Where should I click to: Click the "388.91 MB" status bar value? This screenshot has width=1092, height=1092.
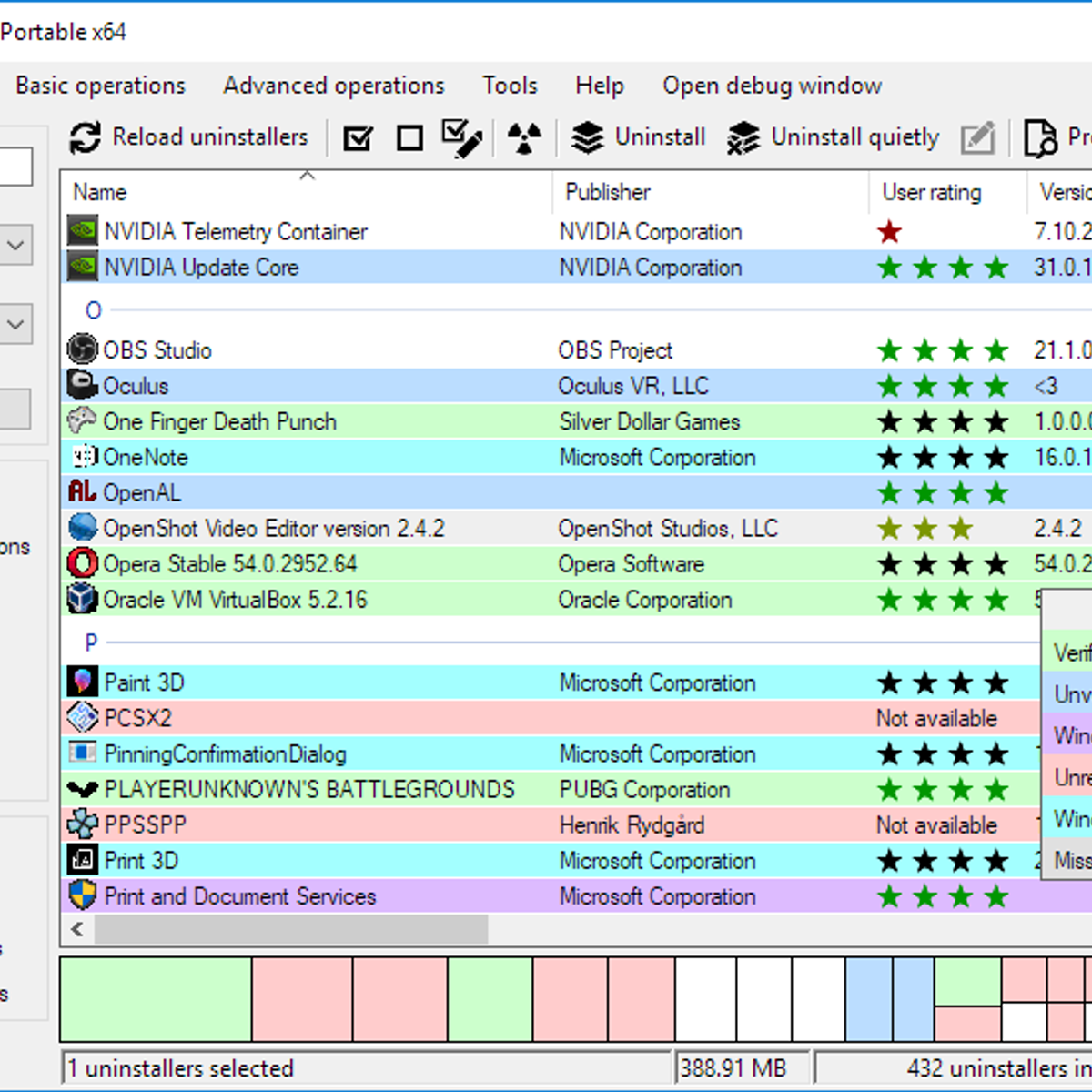[x=733, y=1068]
